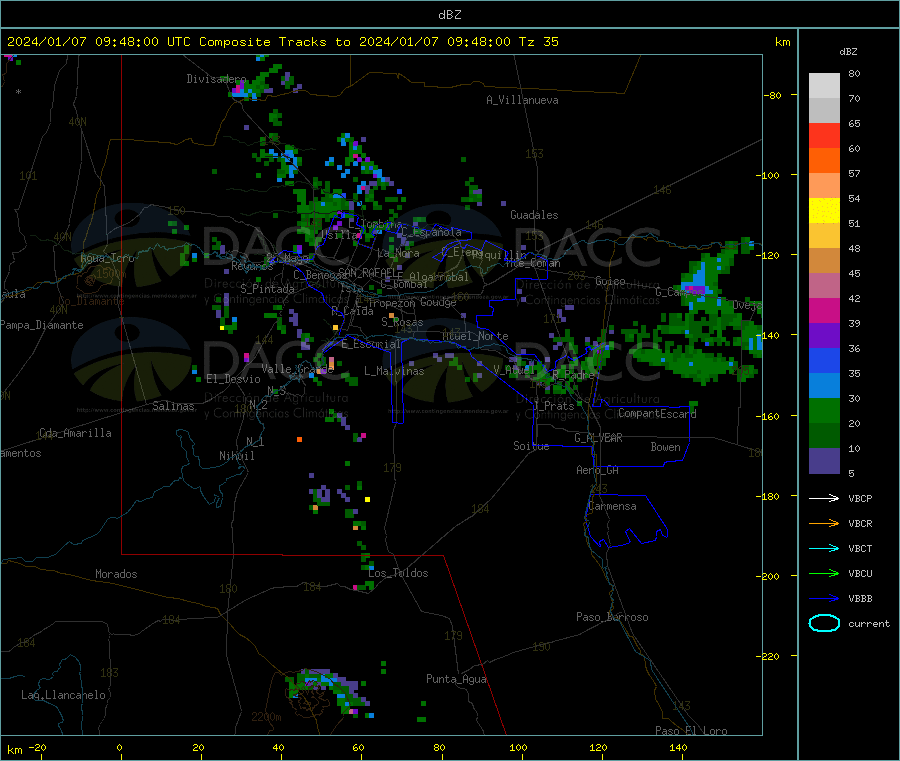Click the 'VBCR' legend label
900x761 pixels.
(x=860, y=523)
